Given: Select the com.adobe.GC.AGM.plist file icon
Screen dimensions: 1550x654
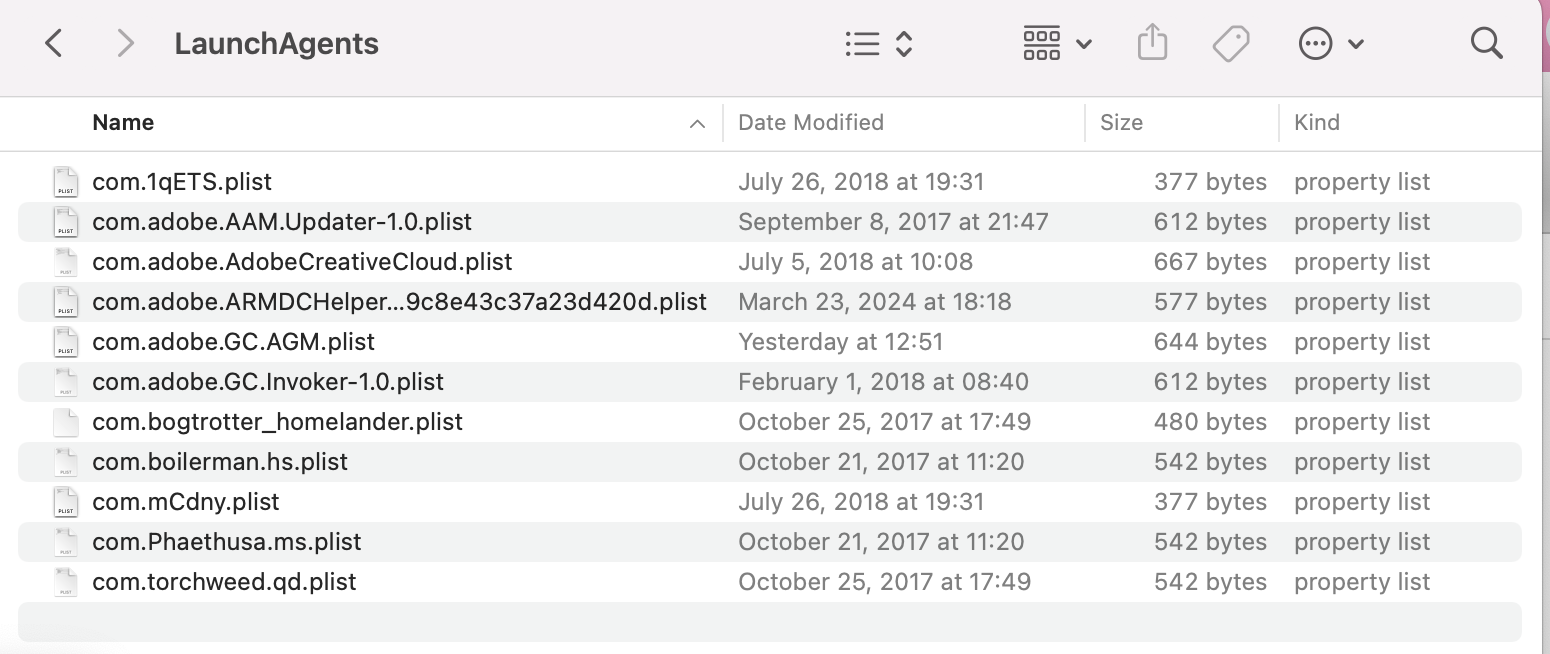Looking at the screenshot, I should (66, 342).
